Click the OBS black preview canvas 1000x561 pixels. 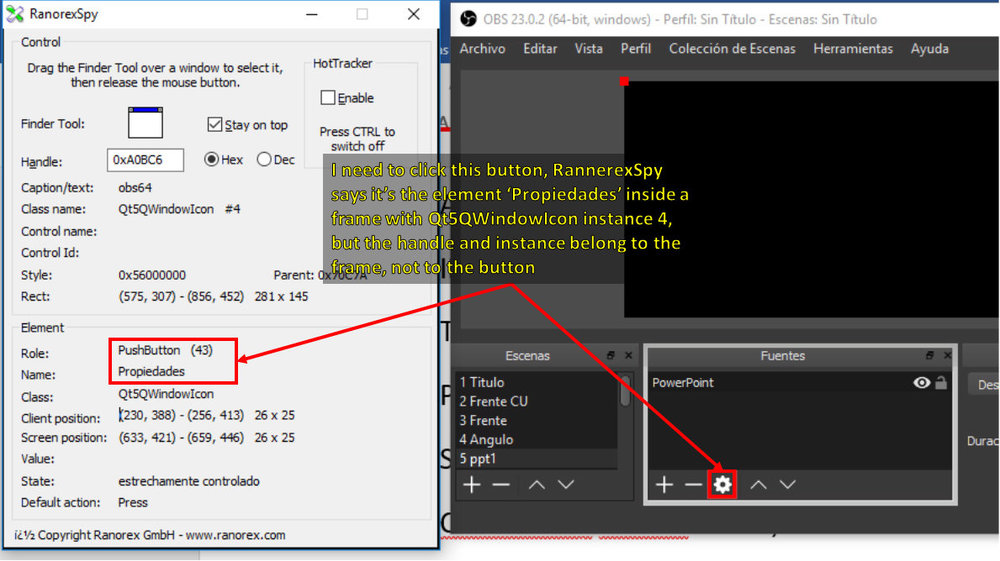click(x=811, y=198)
